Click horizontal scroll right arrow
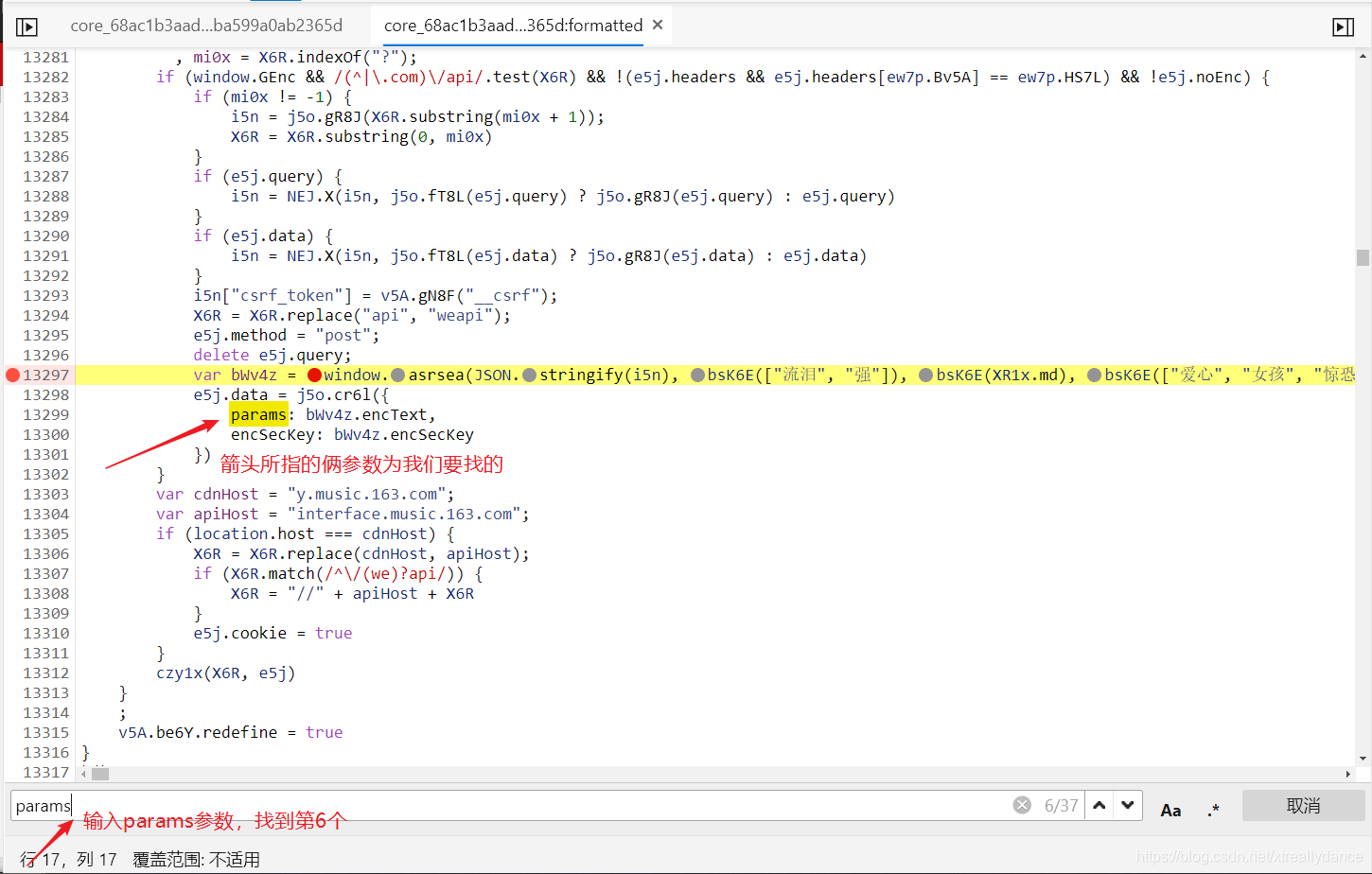The image size is (1372, 874). [x=1348, y=774]
